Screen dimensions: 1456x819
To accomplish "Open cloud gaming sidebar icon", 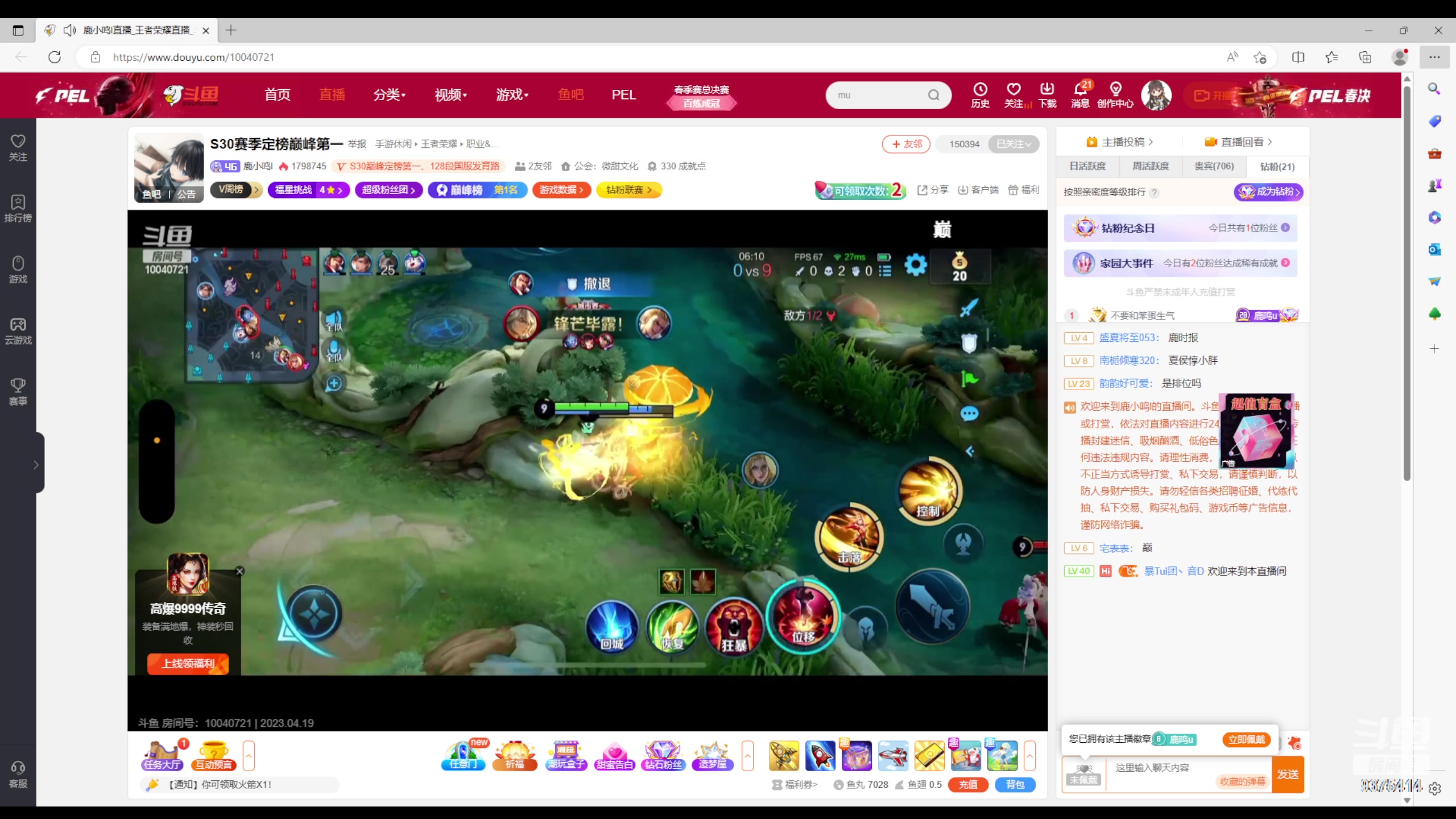I will (18, 330).
